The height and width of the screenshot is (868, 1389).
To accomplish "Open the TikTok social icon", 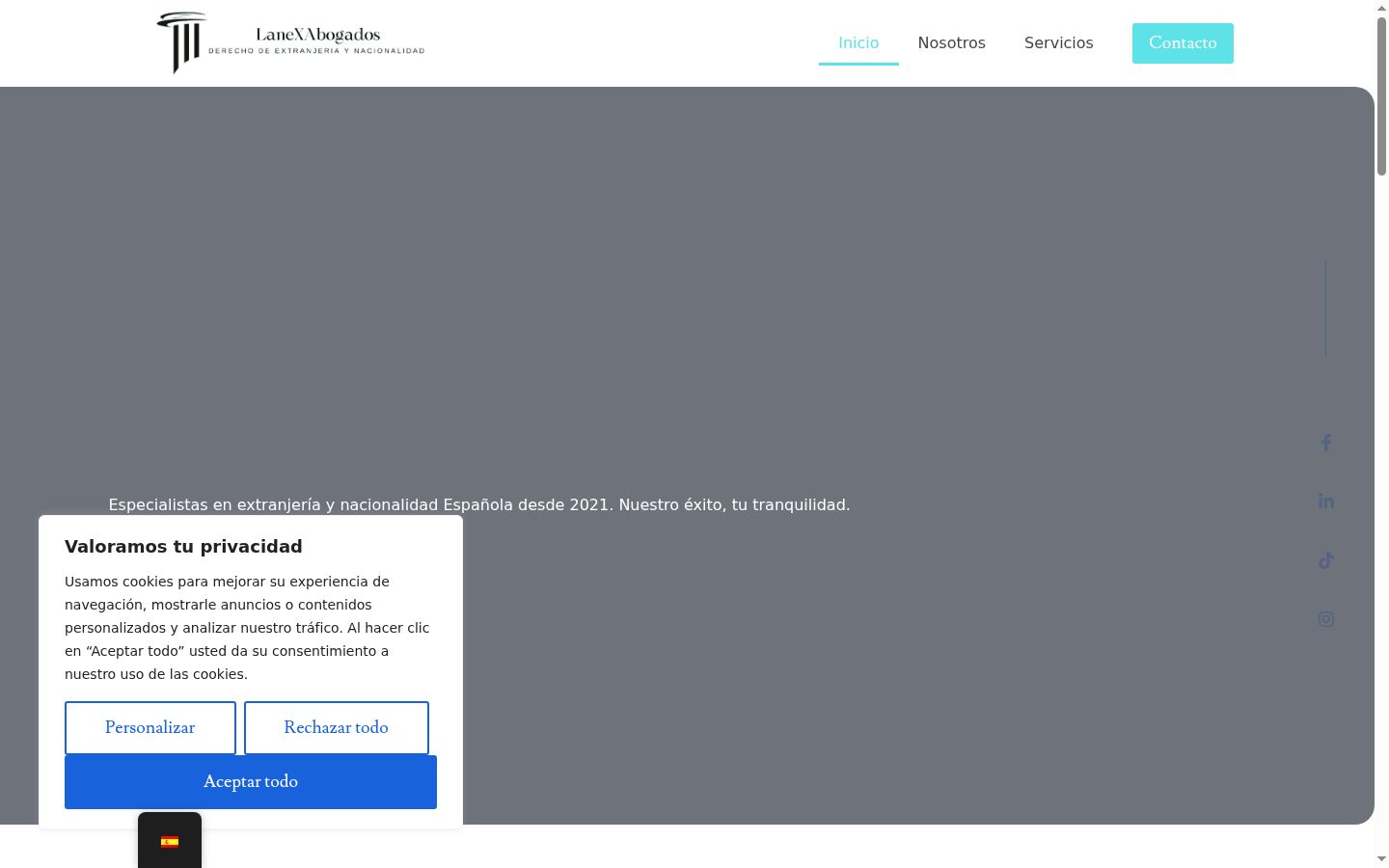I will [x=1326, y=560].
